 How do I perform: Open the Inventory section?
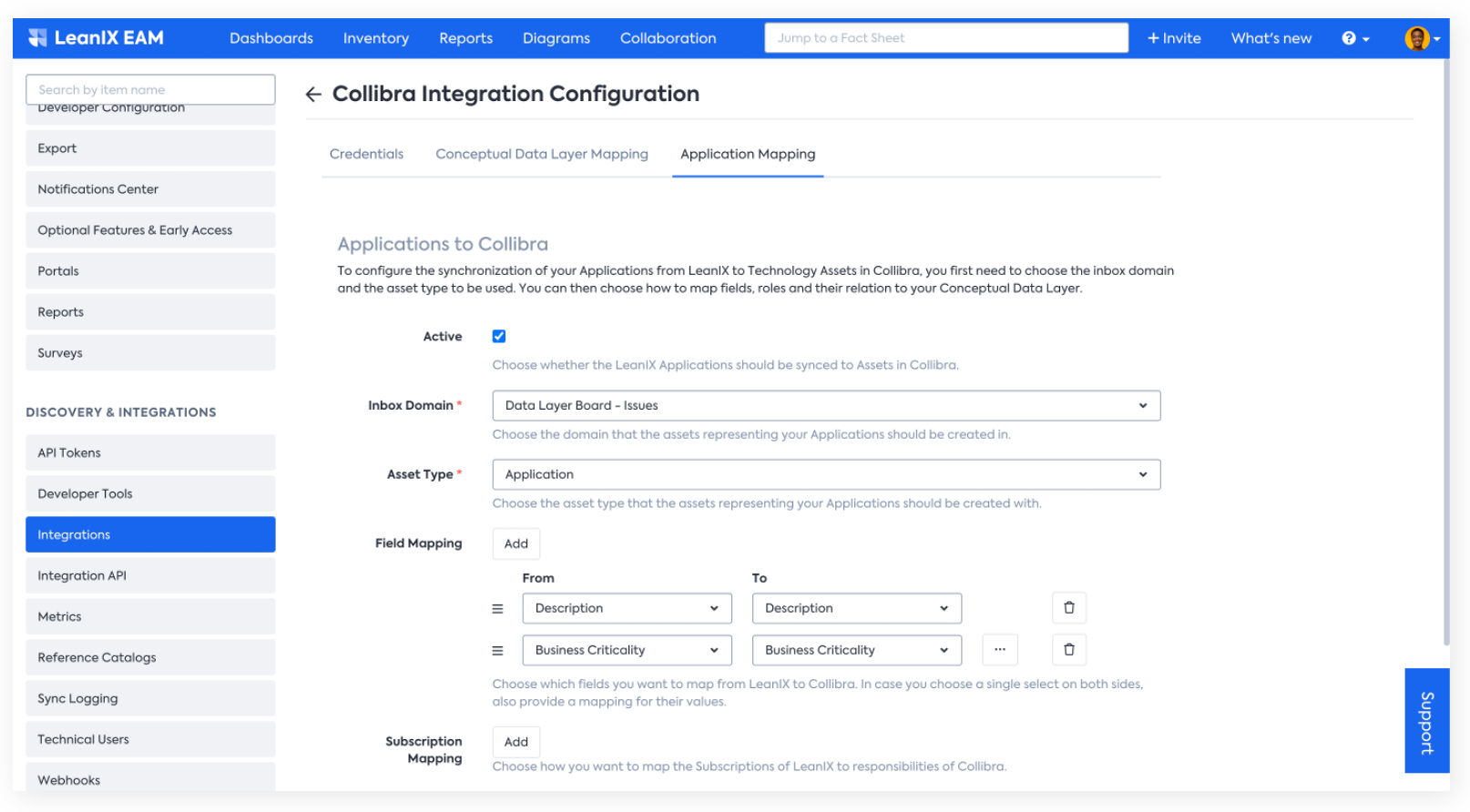coord(376,38)
